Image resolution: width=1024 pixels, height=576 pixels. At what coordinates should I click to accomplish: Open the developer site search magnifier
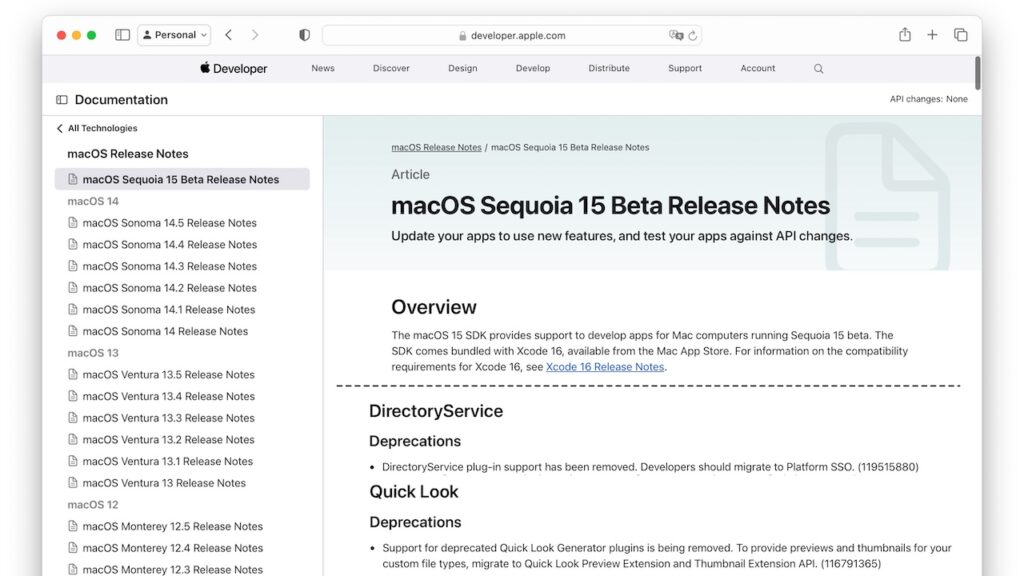(818, 68)
